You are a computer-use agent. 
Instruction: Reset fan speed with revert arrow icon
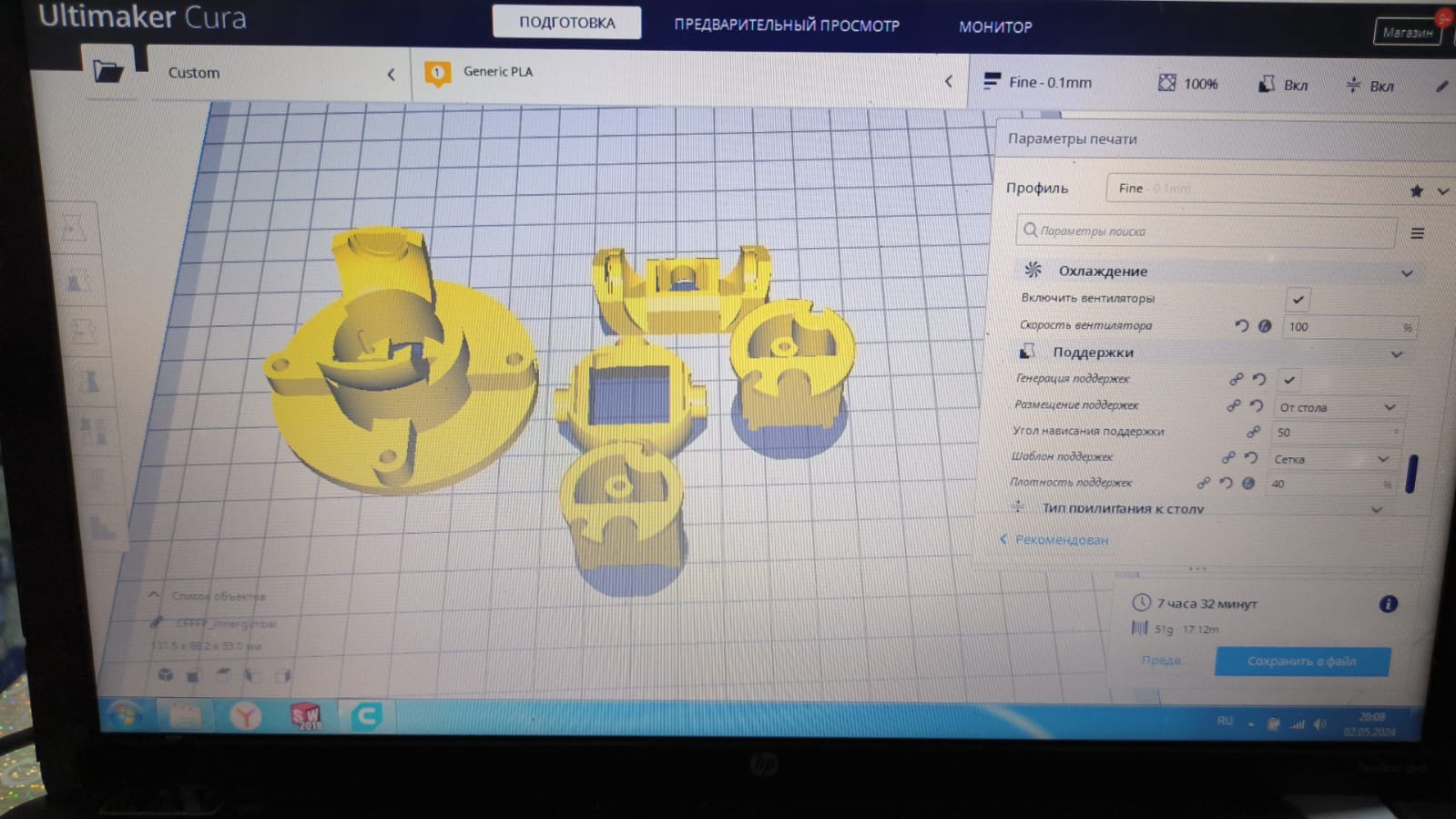(x=1241, y=325)
